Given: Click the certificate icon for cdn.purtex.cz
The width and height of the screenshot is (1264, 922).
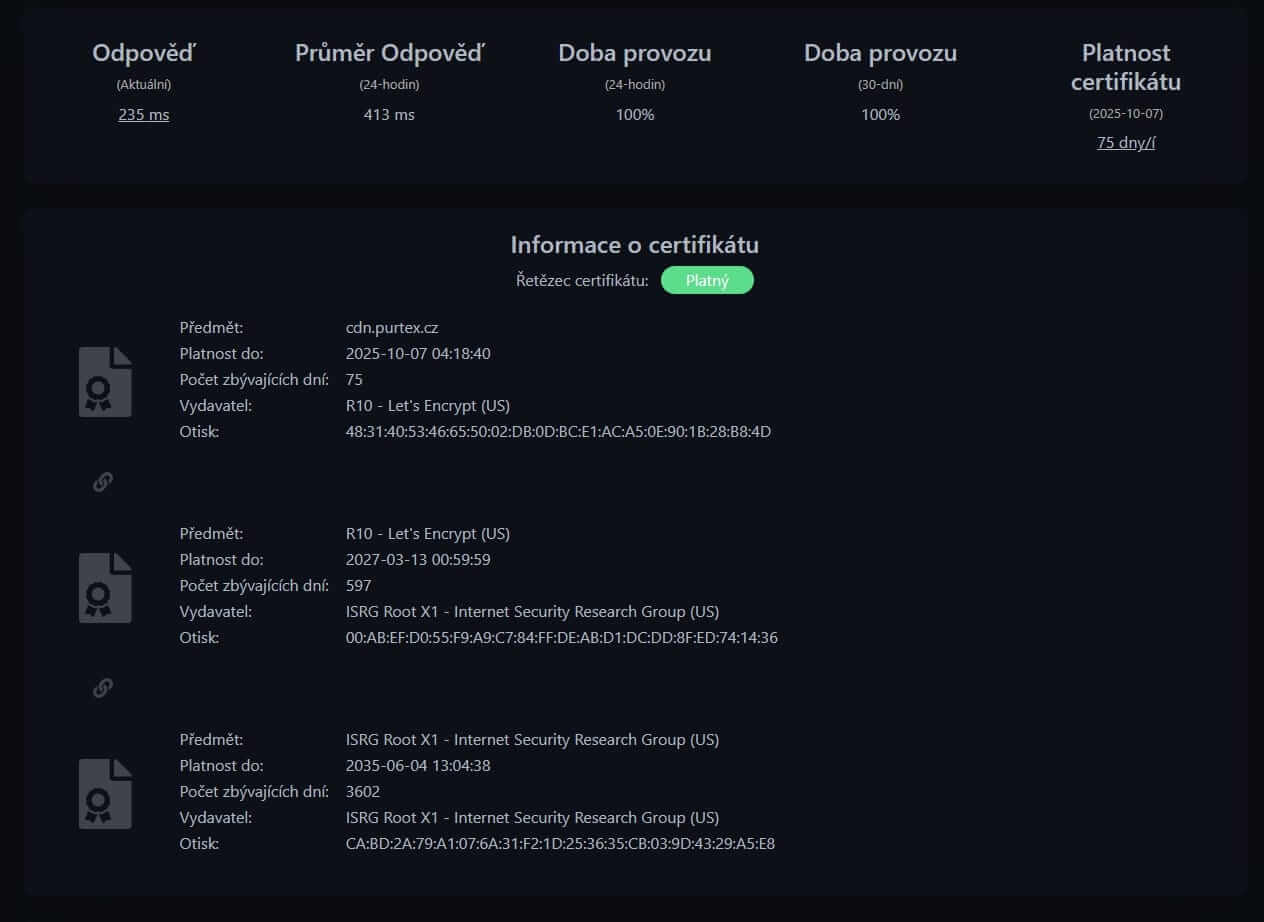Looking at the screenshot, I should tap(105, 381).
